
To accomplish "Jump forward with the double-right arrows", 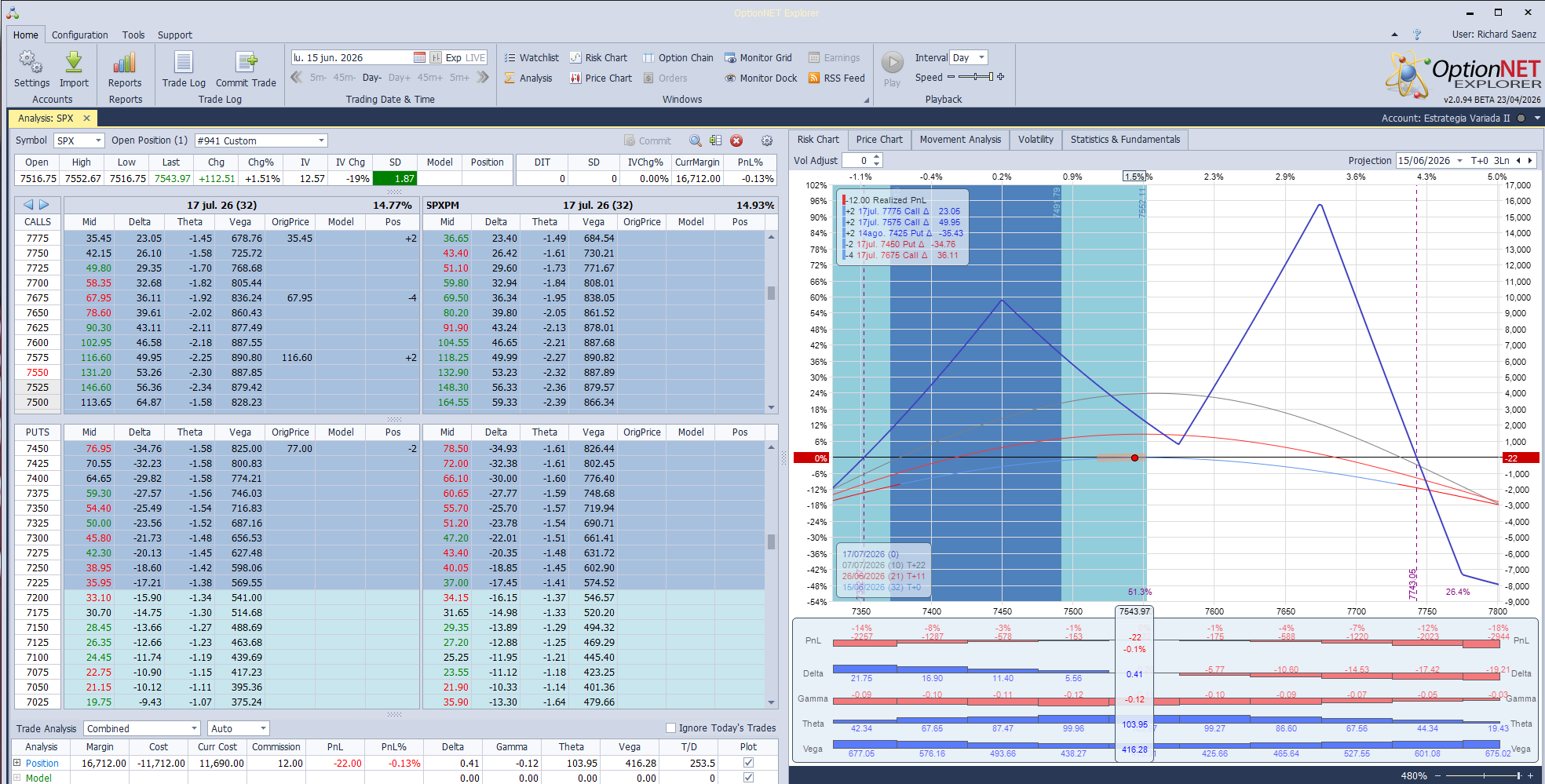I will click(x=483, y=77).
